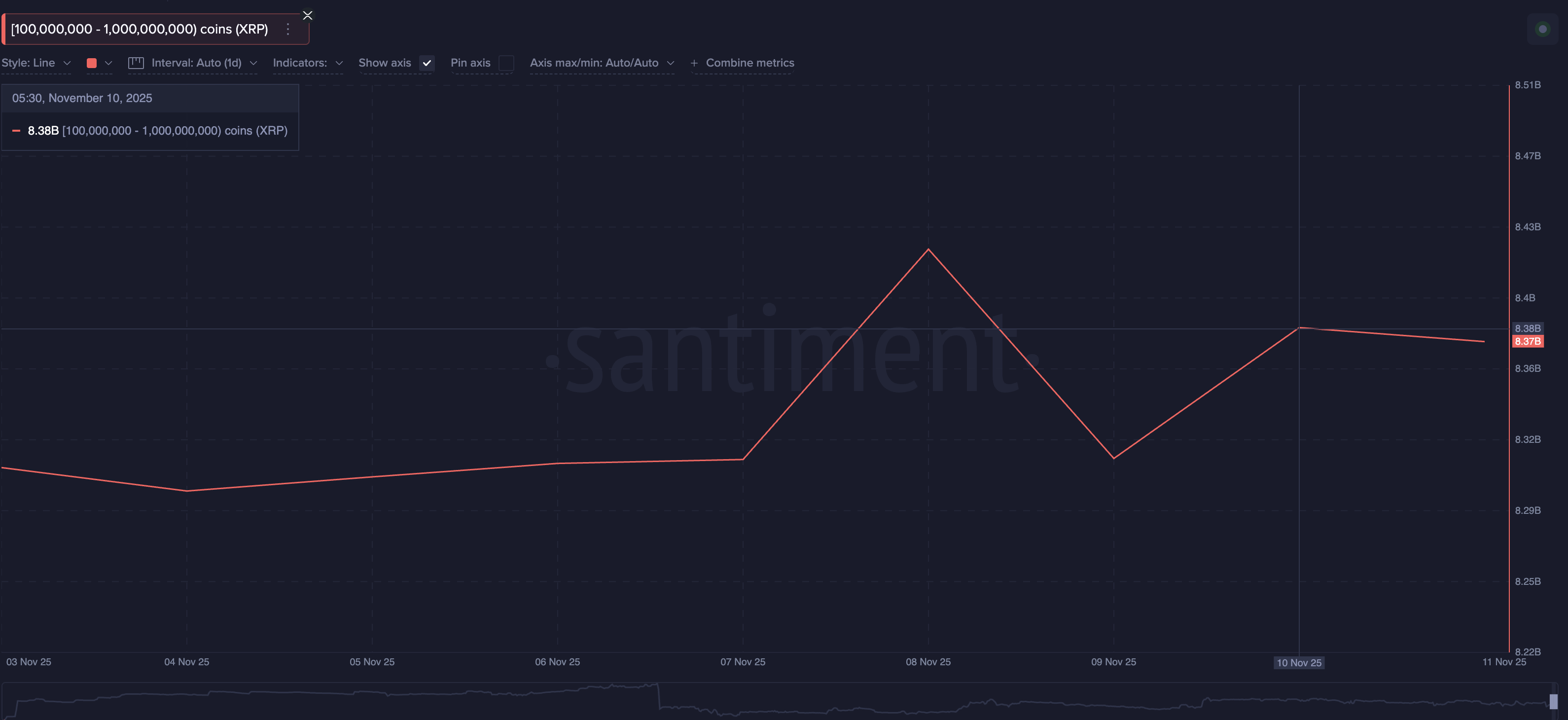
Task: Click the plus icon beside Combine metrics
Action: pos(694,63)
